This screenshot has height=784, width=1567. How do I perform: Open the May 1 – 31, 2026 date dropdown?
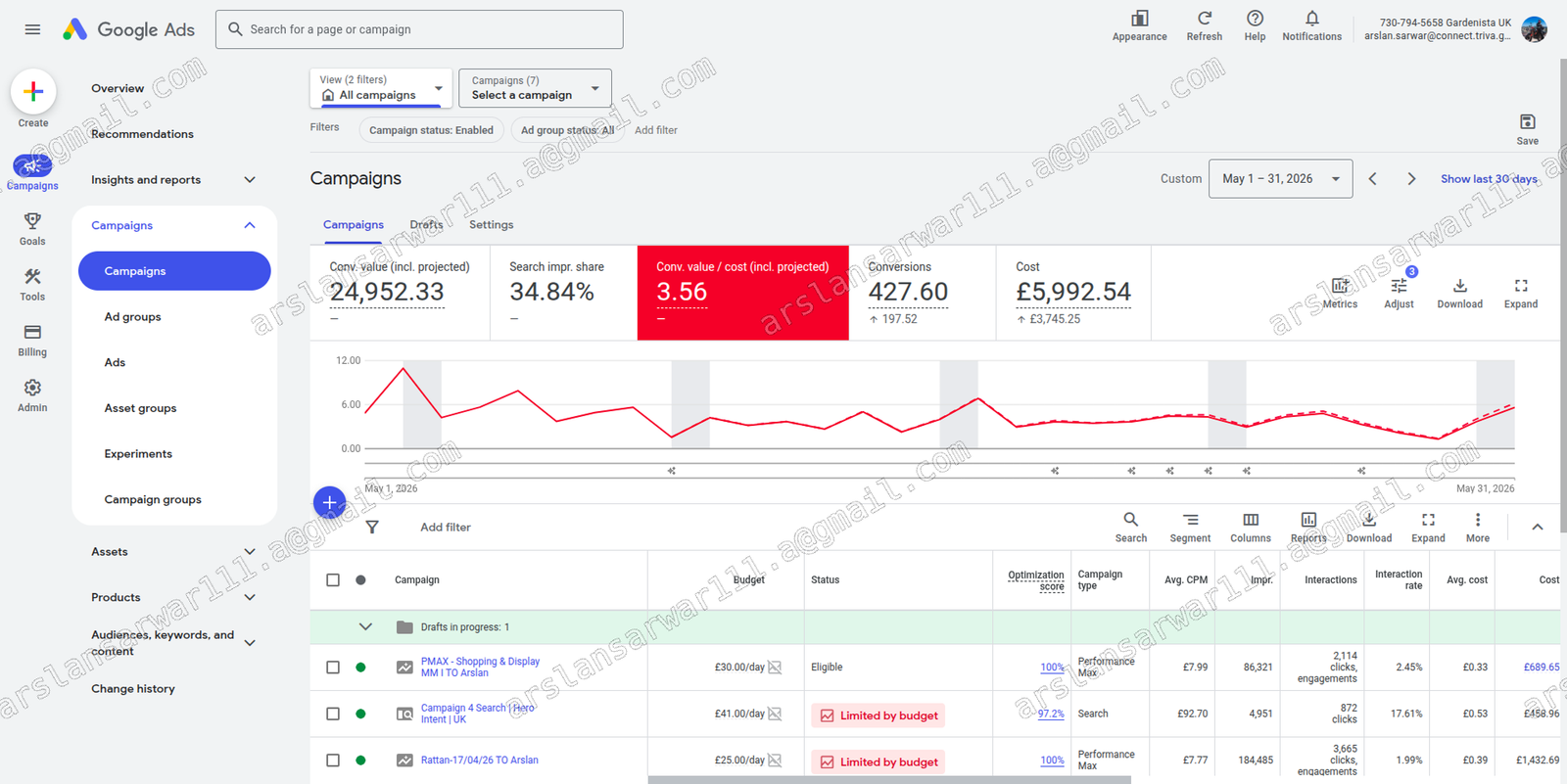[x=1281, y=179]
